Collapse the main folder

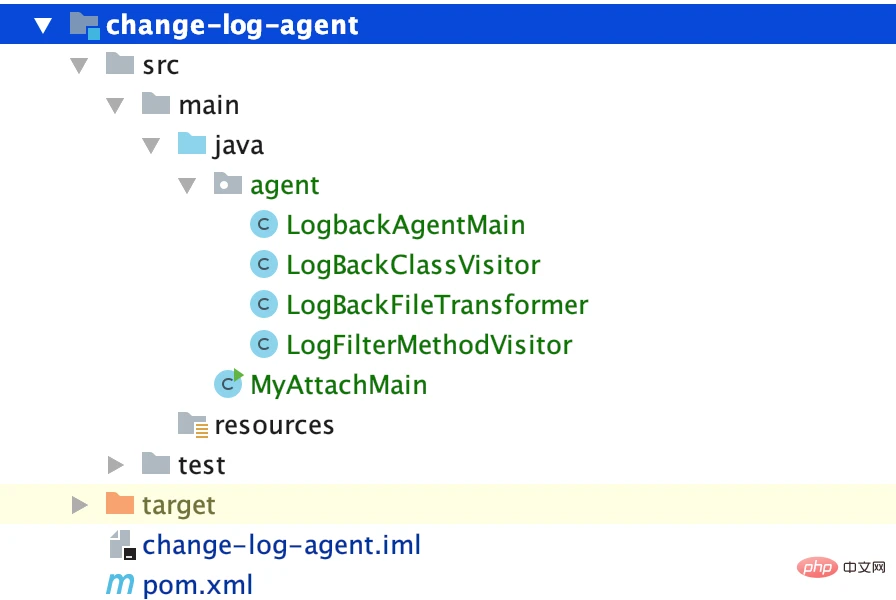pos(114,104)
